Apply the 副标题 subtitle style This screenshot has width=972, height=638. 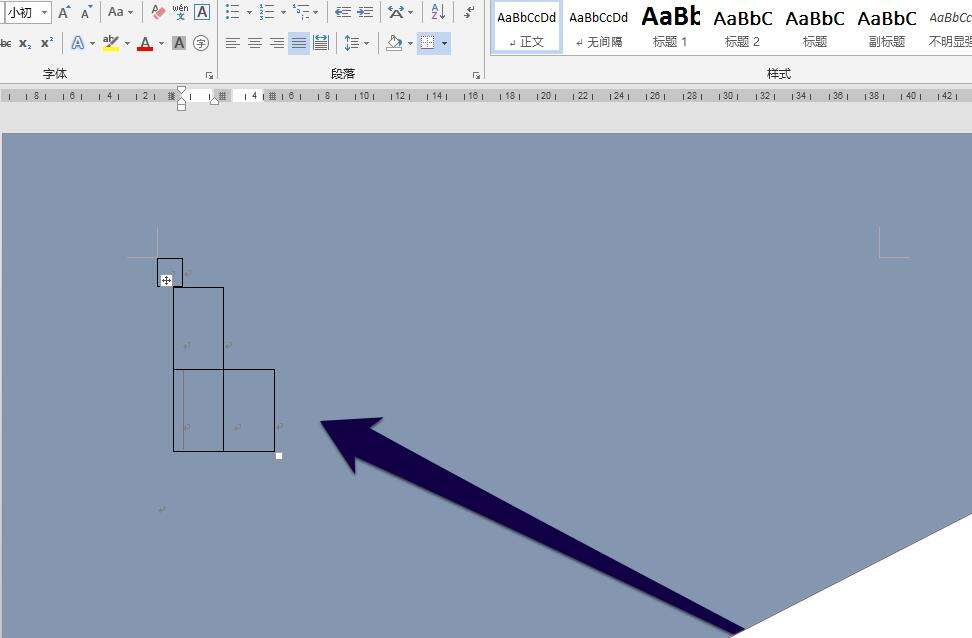point(886,27)
